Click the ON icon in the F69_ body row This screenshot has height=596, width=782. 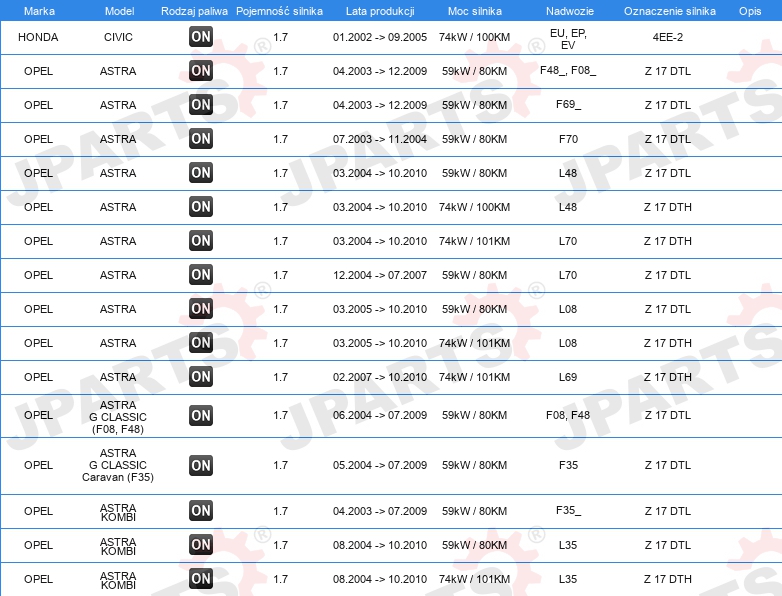coord(201,104)
